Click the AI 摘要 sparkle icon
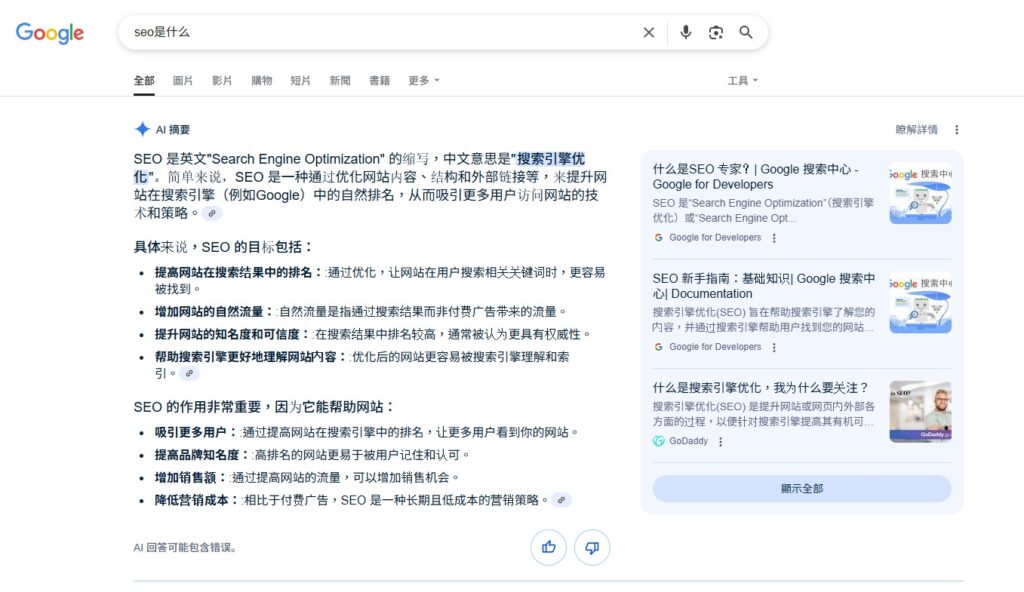The image size is (1024, 592). [x=142, y=129]
